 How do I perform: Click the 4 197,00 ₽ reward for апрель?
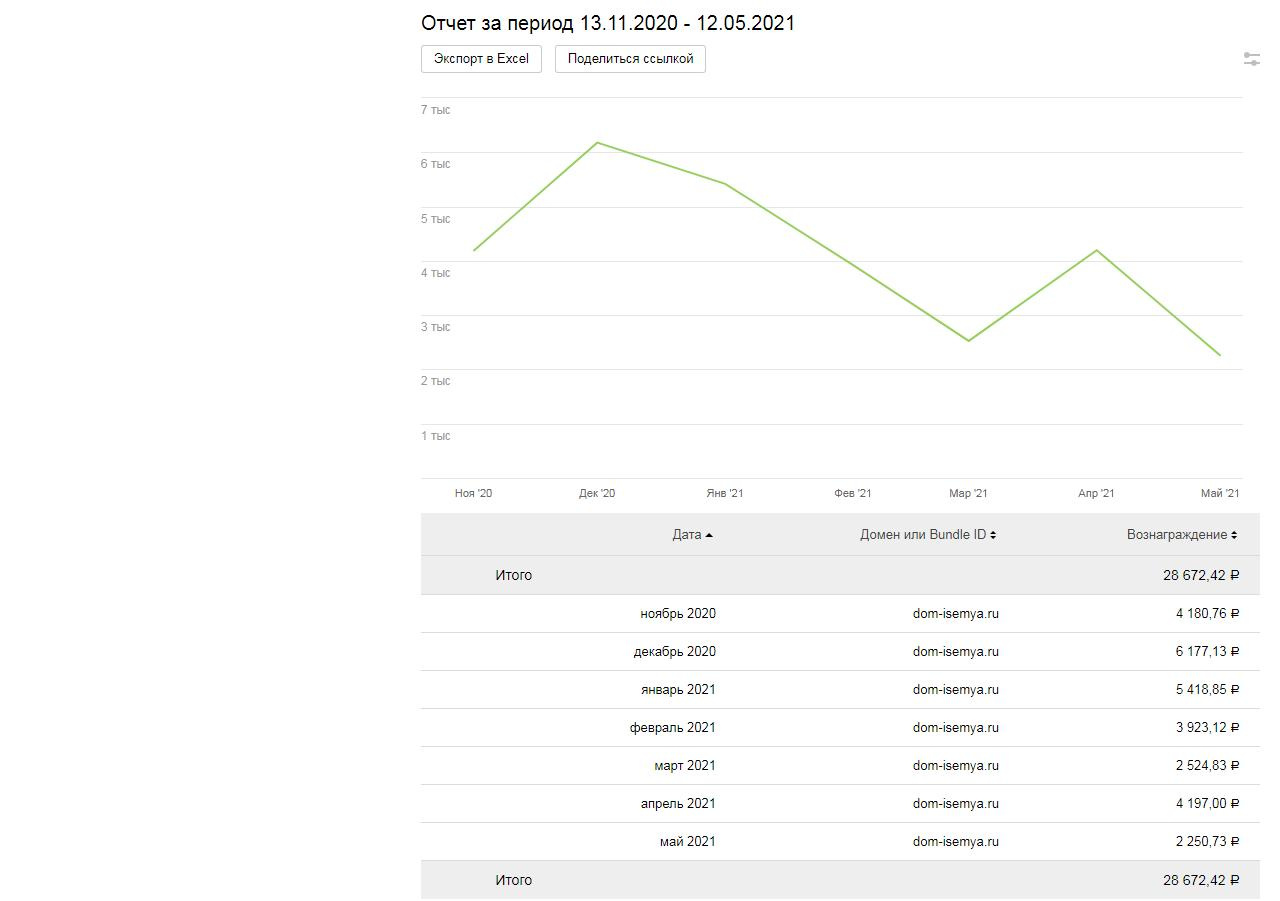pos(1206,804)
